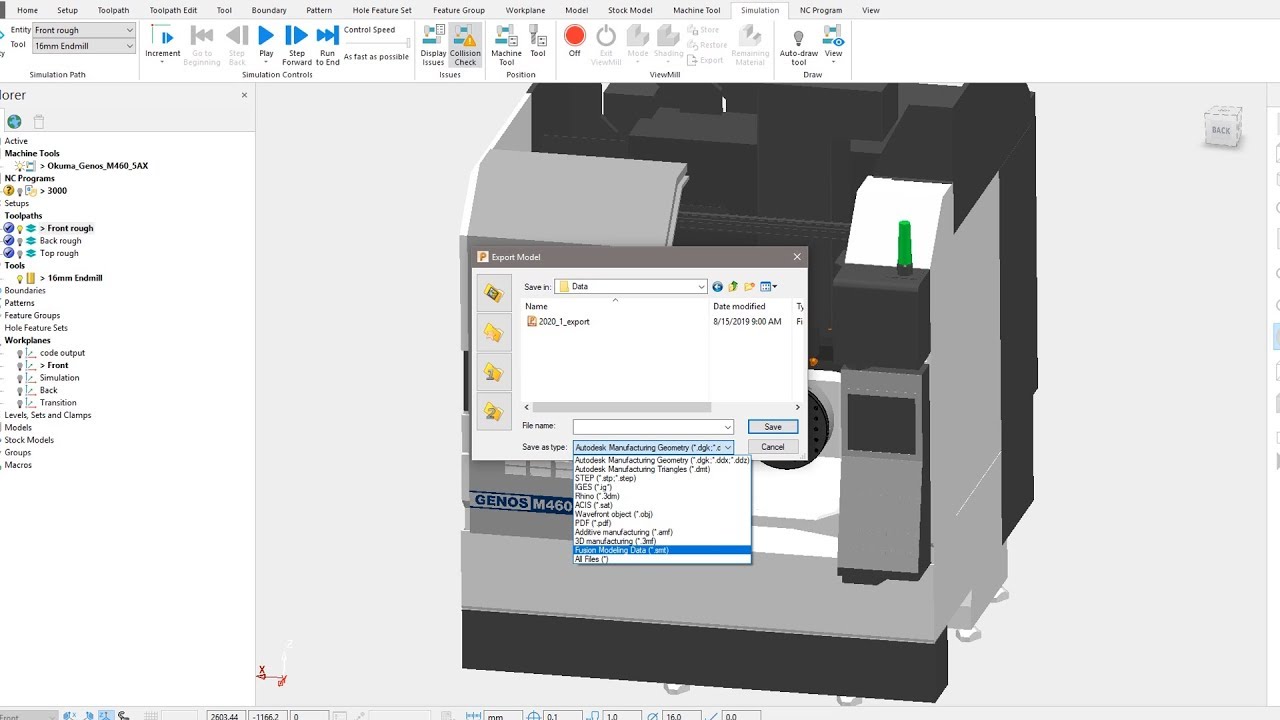
Task: Click the Back arrow in Export dialog
Action: [717, 287]
